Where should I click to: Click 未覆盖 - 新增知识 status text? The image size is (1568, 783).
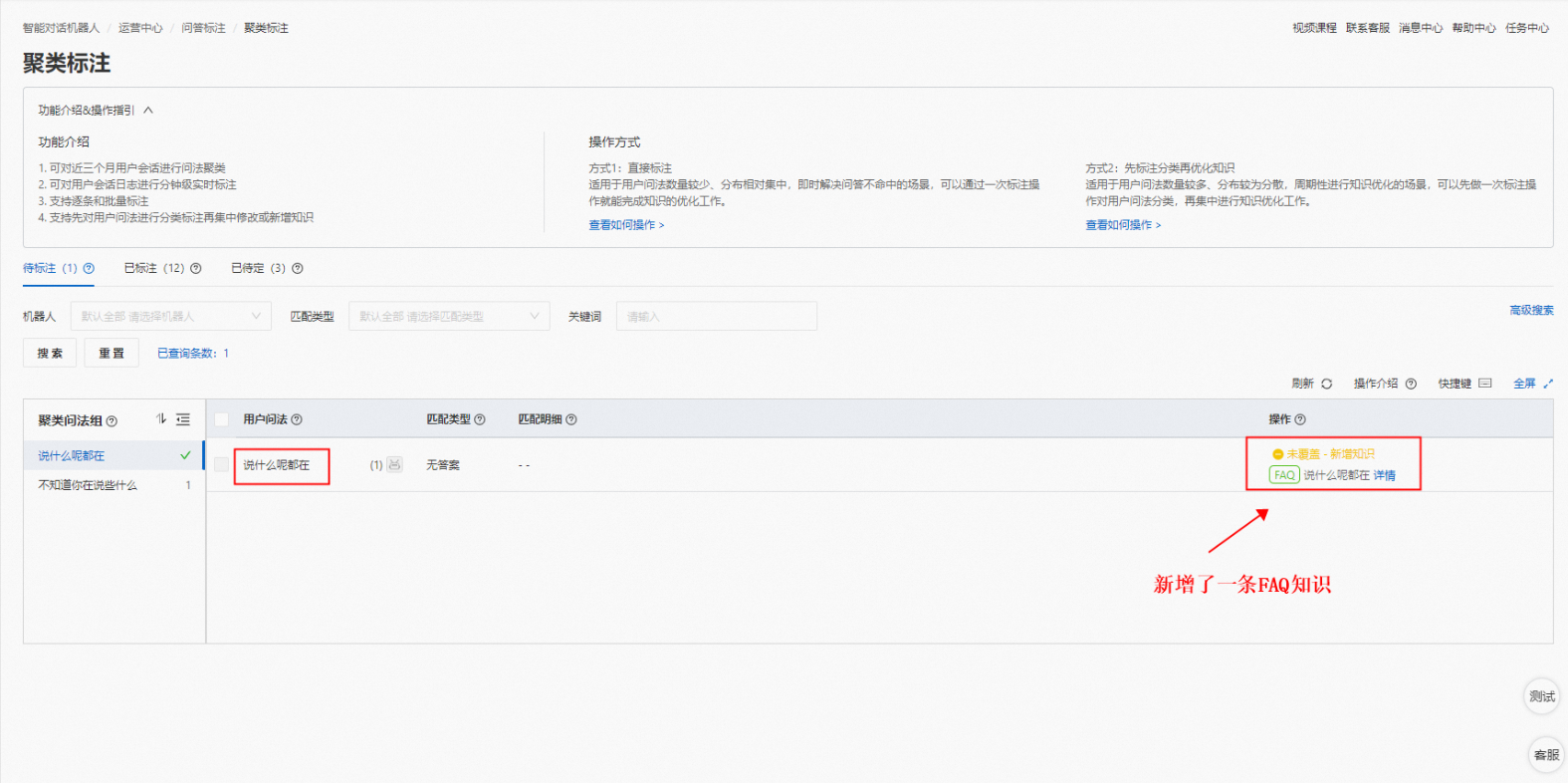(x=1331, y=454)
